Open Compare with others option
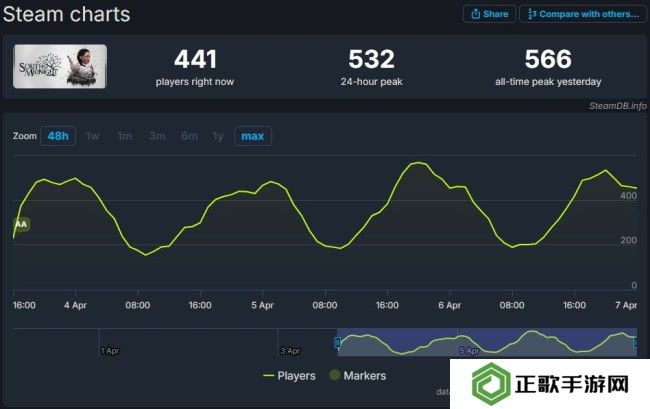 pyautogui.click(x=582, y=14)
